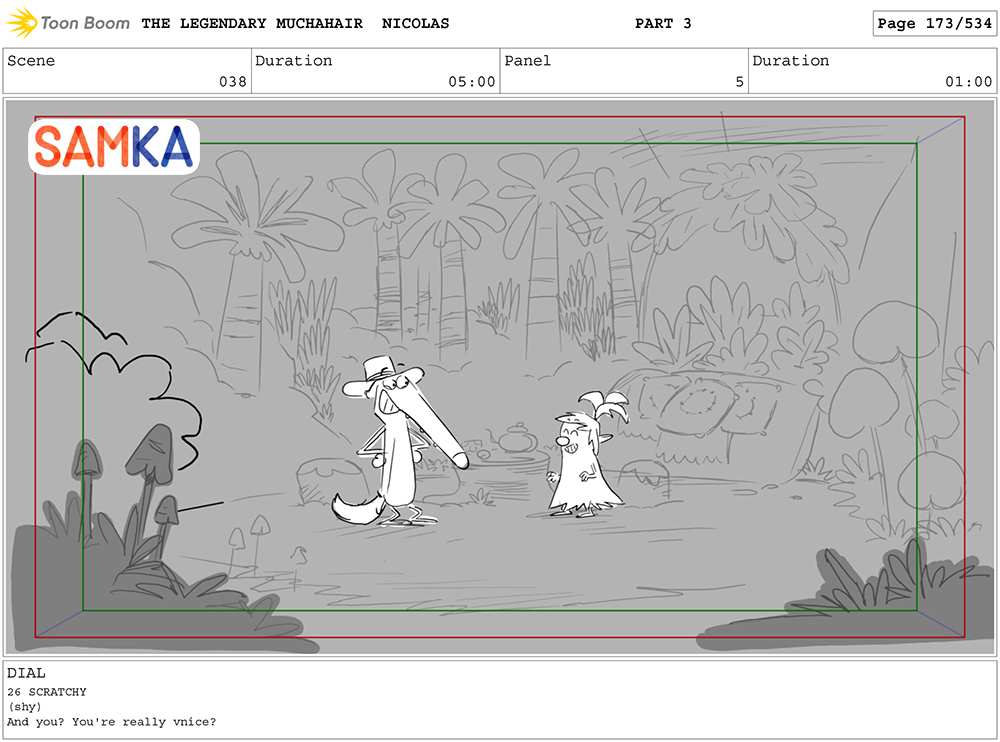
Task: Click the storyboard panel drawing thumbnail
Action: click(500, 377)
